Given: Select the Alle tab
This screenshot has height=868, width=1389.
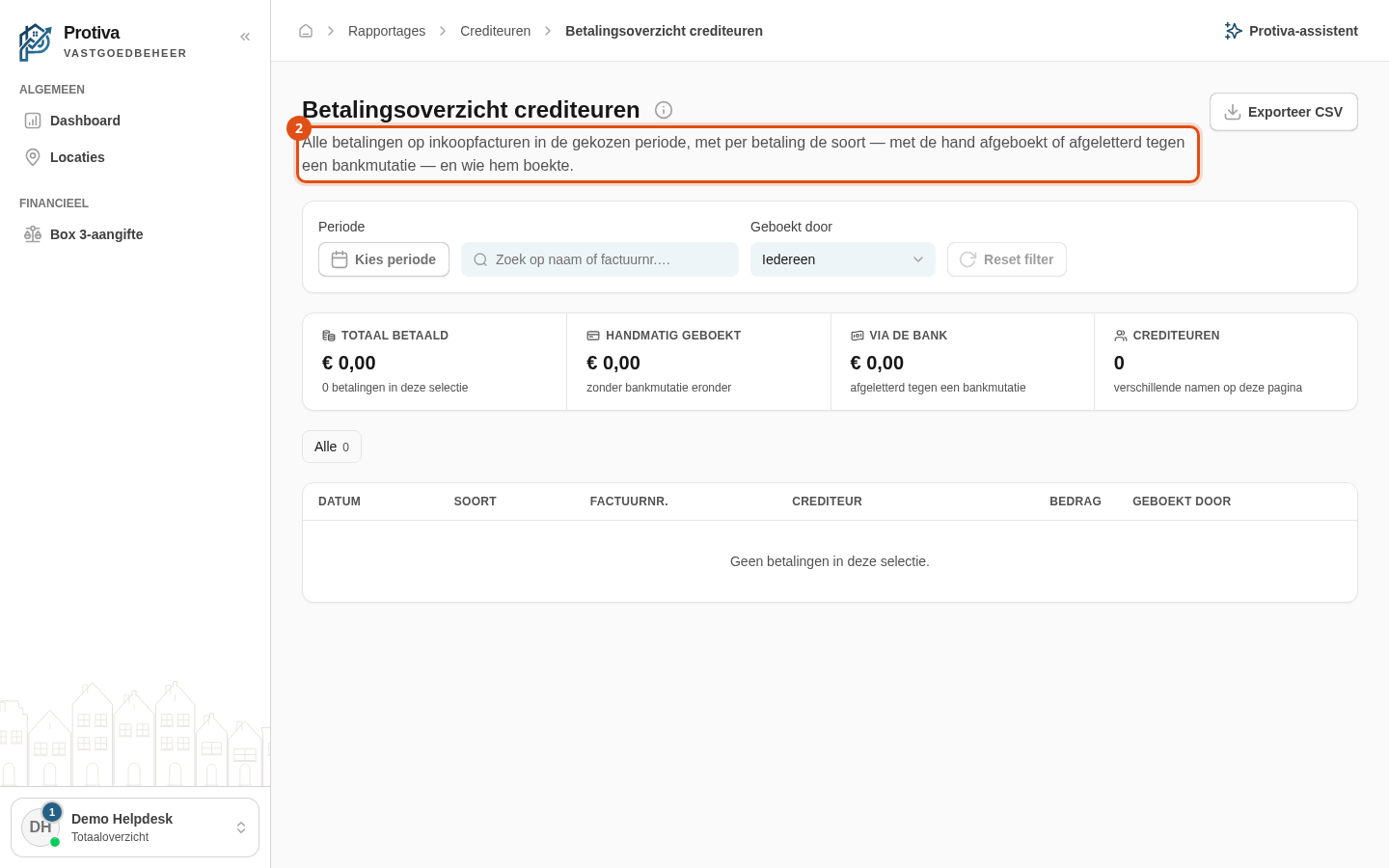Looking at the screenshot, I should coord(332,447).
